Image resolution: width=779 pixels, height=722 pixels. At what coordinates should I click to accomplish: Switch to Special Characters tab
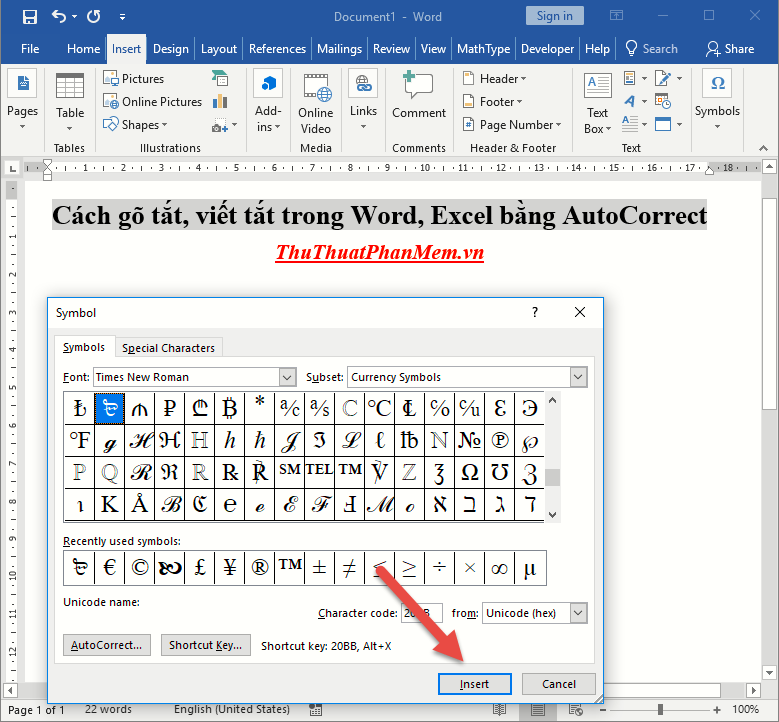pyautogui.click(x=168, y=348)
